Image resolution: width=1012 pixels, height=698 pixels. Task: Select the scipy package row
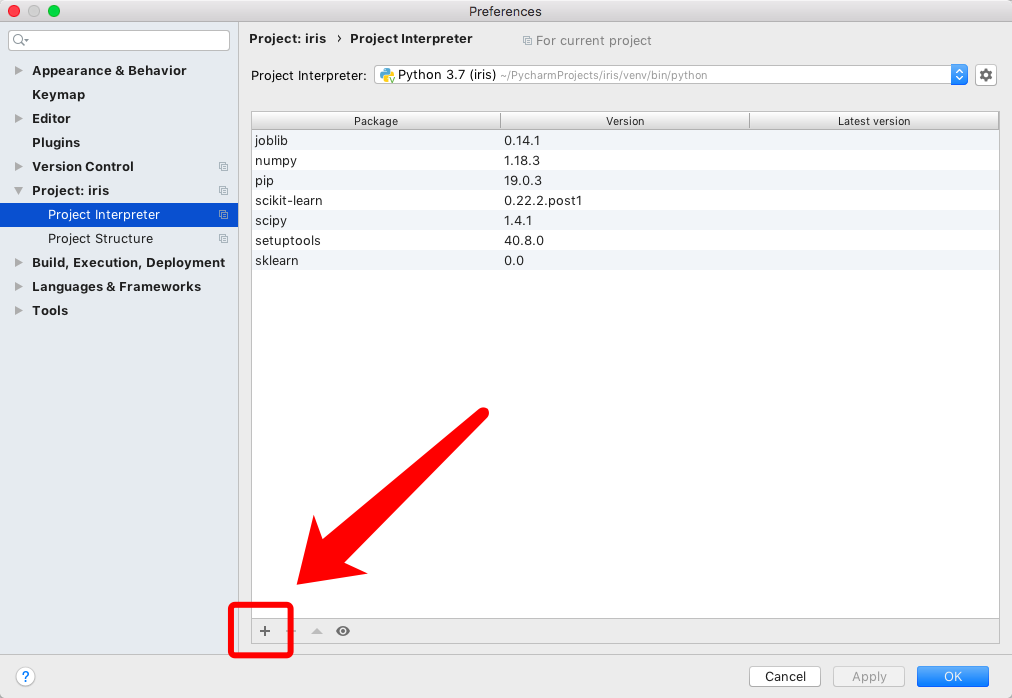625,220
